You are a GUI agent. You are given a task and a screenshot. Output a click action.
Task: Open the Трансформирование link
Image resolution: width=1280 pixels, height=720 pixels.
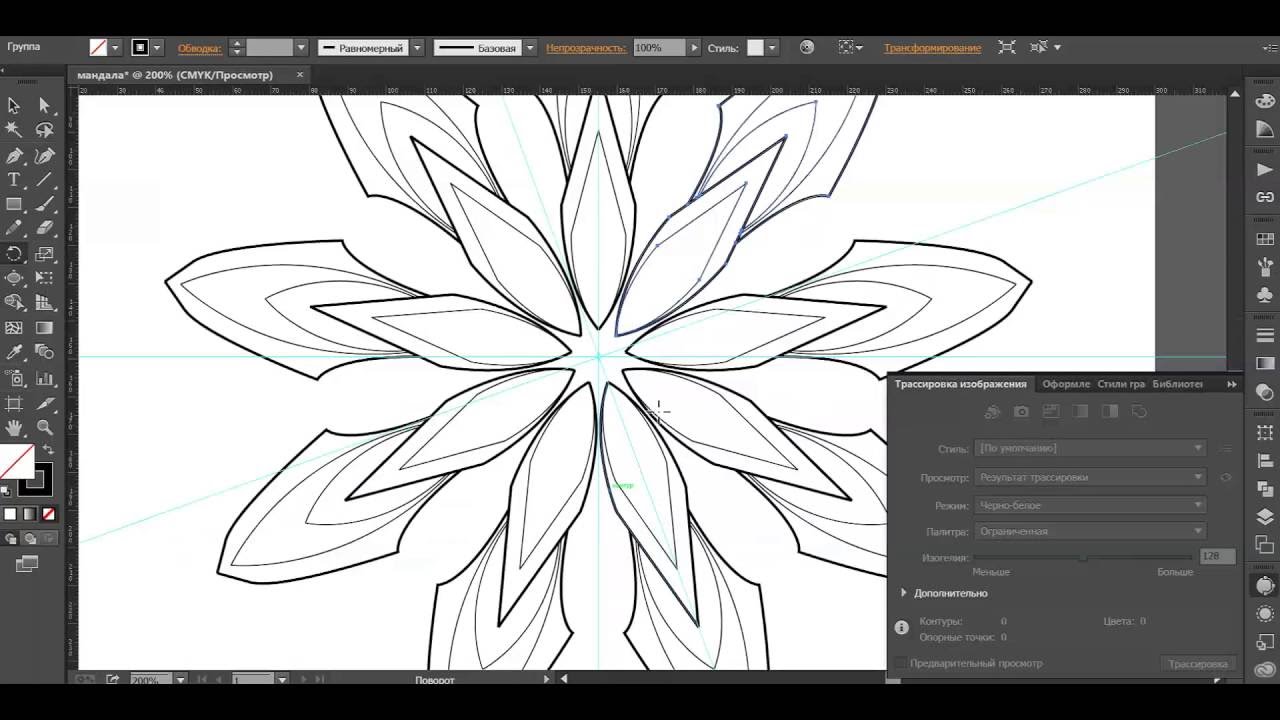point(932,48)
